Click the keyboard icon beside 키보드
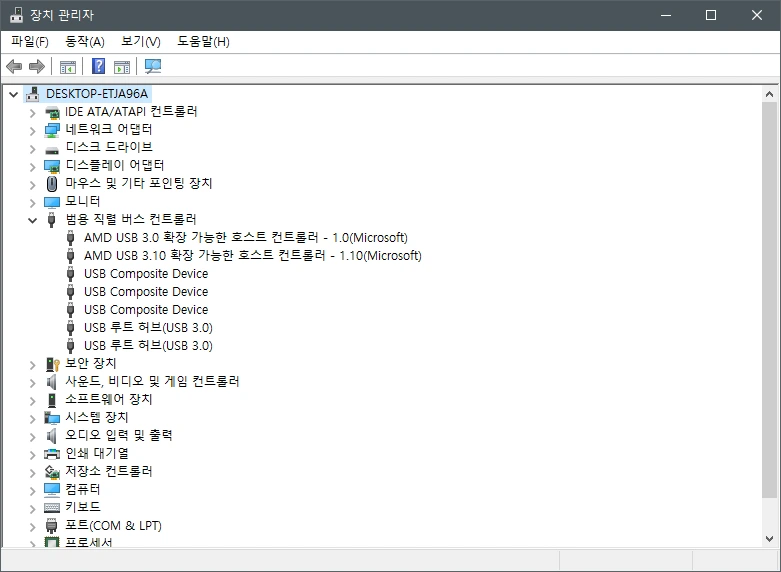 tap(52, 507)
